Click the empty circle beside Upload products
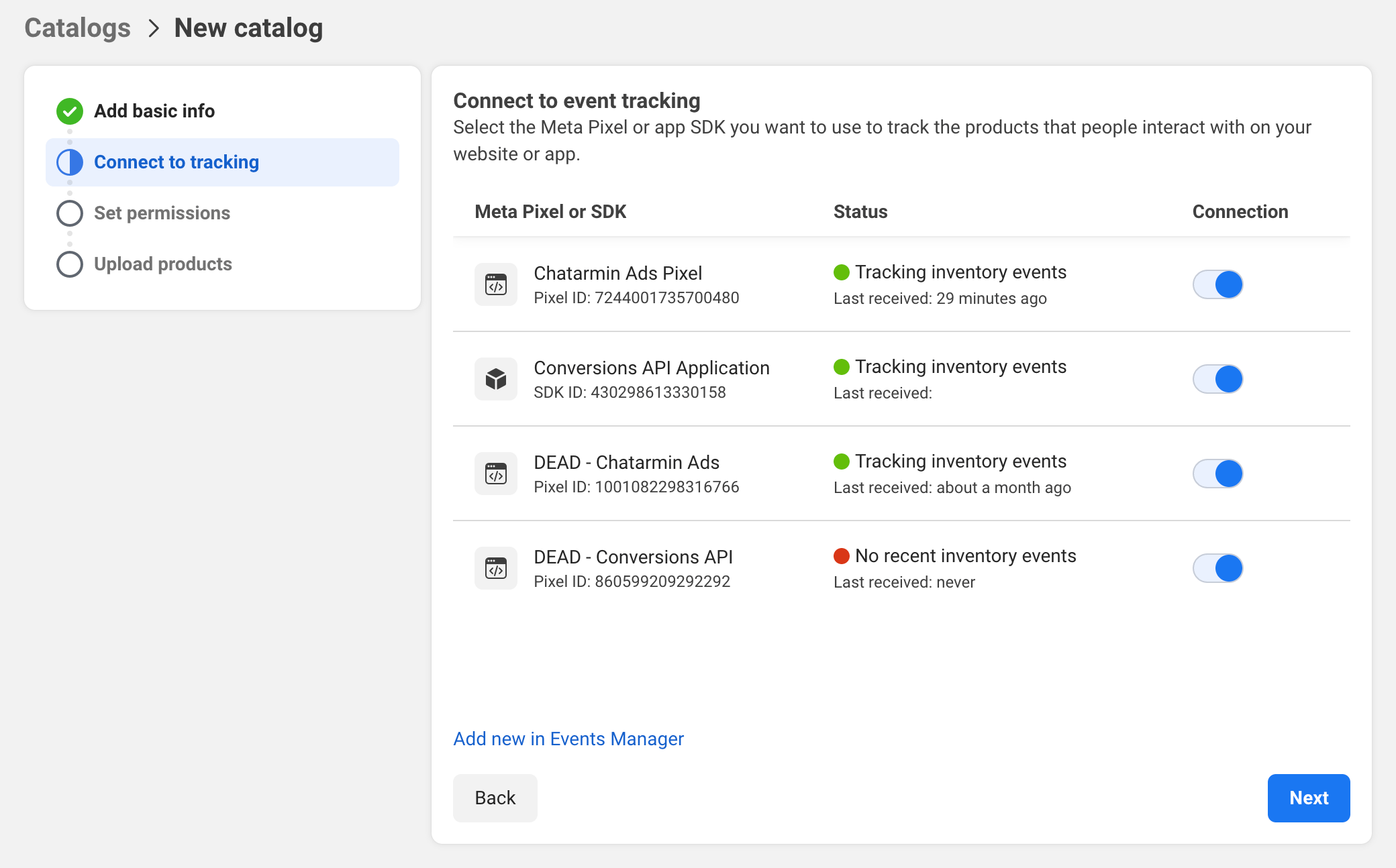 [70, 264]
